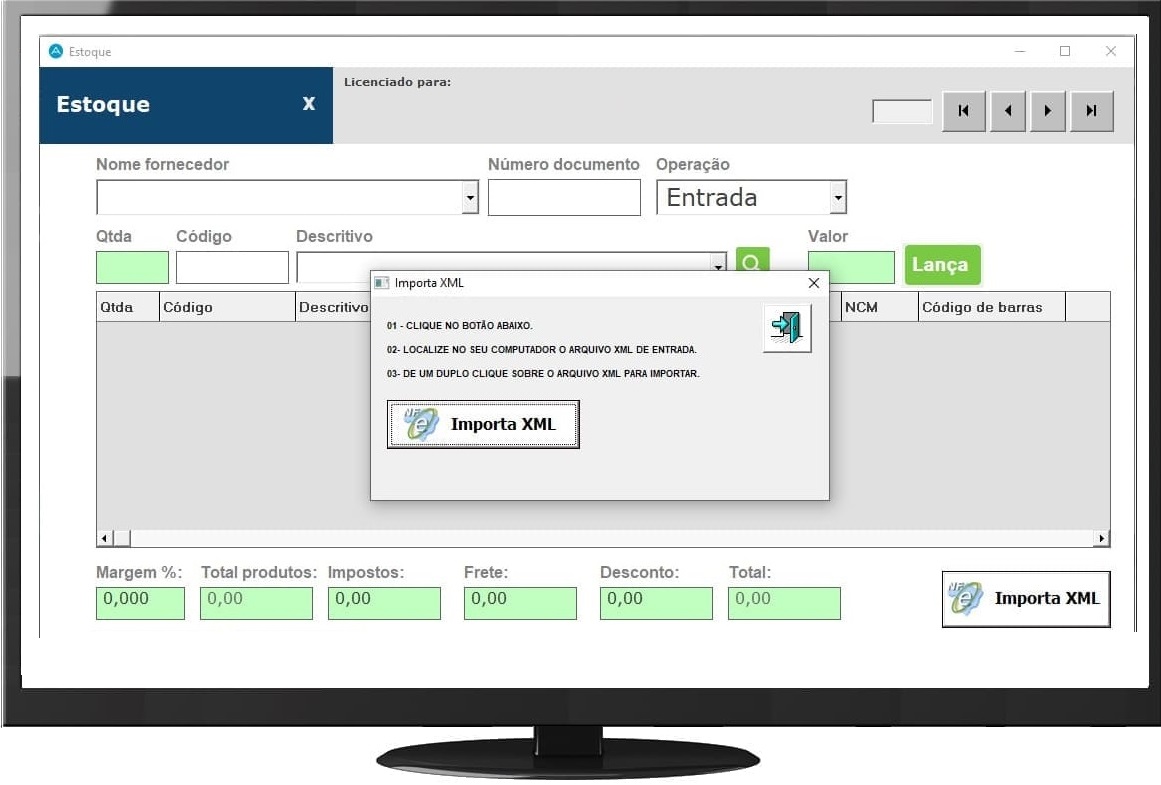Focus the green Qtda input field
Image resolution: width=1161 pixels, height=785 pixels.
coord(132,267)
